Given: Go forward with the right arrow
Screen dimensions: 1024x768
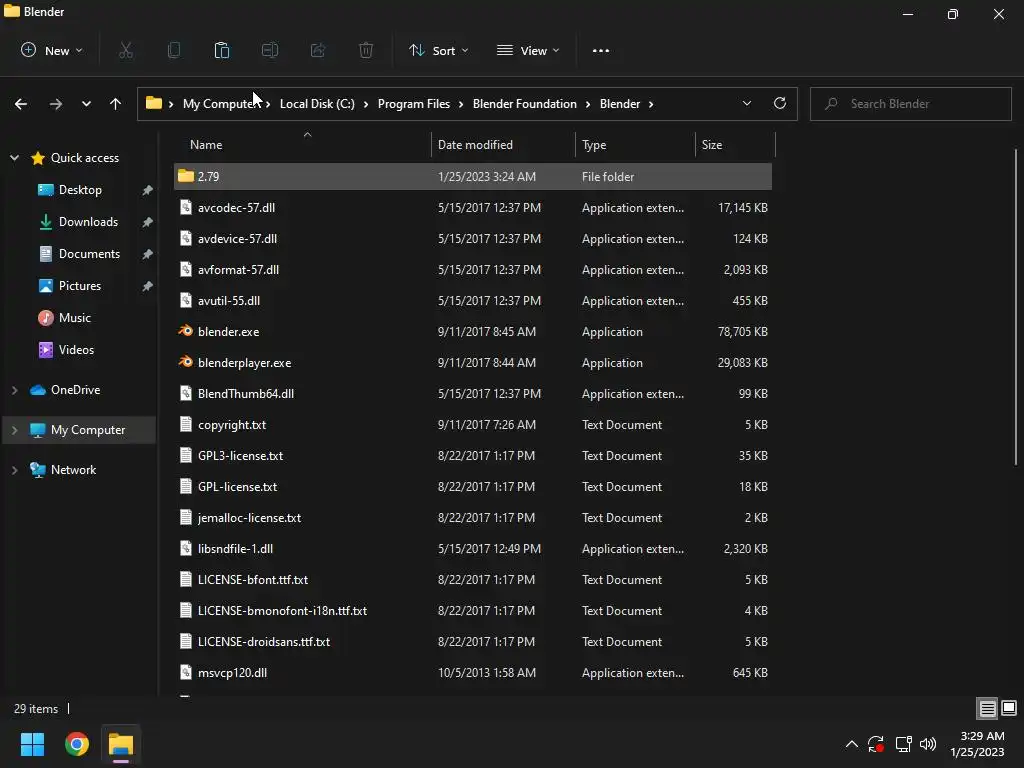Looking at the screenshot, I should point(56,104).
